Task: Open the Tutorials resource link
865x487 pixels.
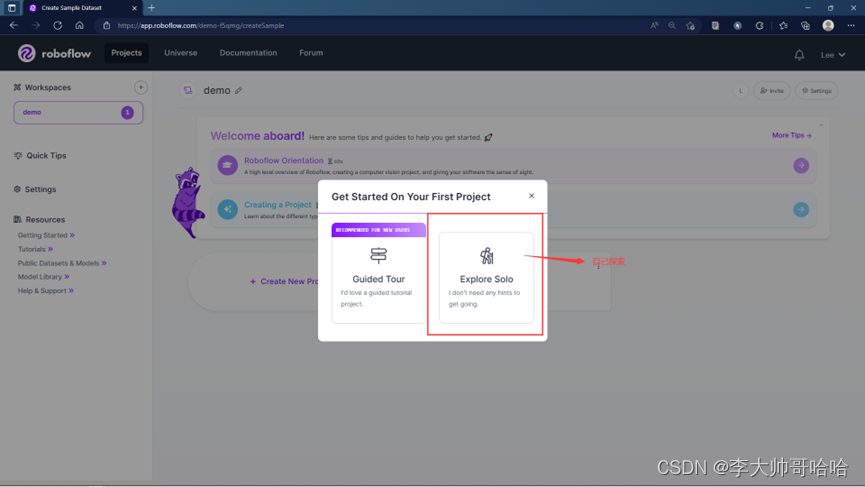Action: click(35, 249)
